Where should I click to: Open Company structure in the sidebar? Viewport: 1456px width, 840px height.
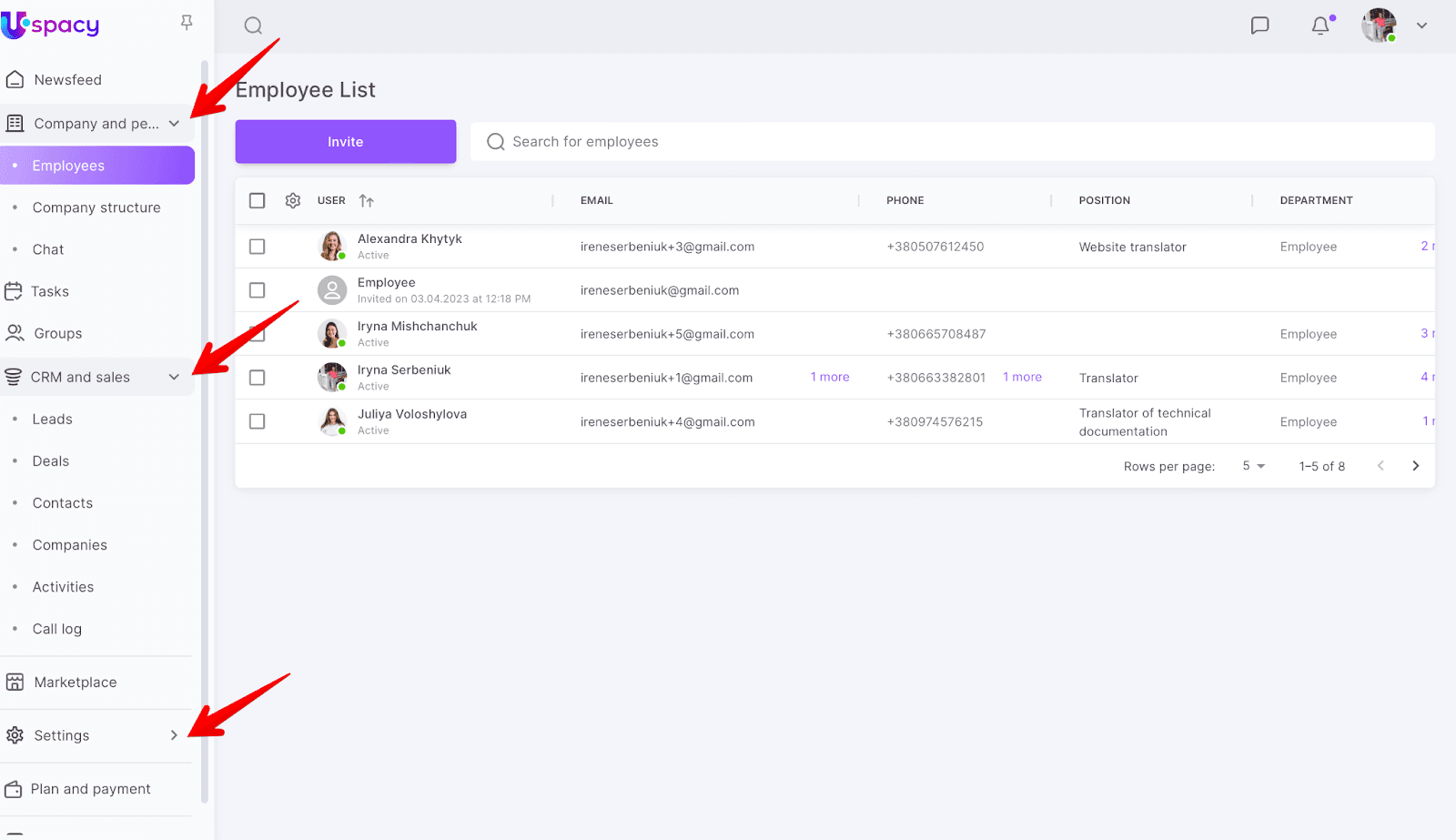pos(96,207)
